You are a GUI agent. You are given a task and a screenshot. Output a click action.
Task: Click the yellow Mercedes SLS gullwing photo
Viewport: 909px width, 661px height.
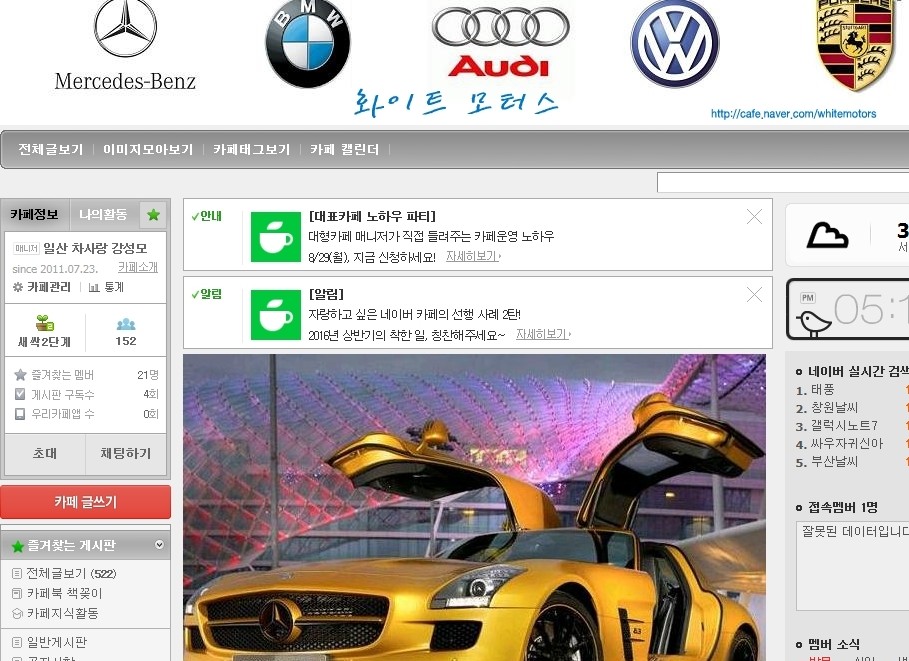[474, 507]
